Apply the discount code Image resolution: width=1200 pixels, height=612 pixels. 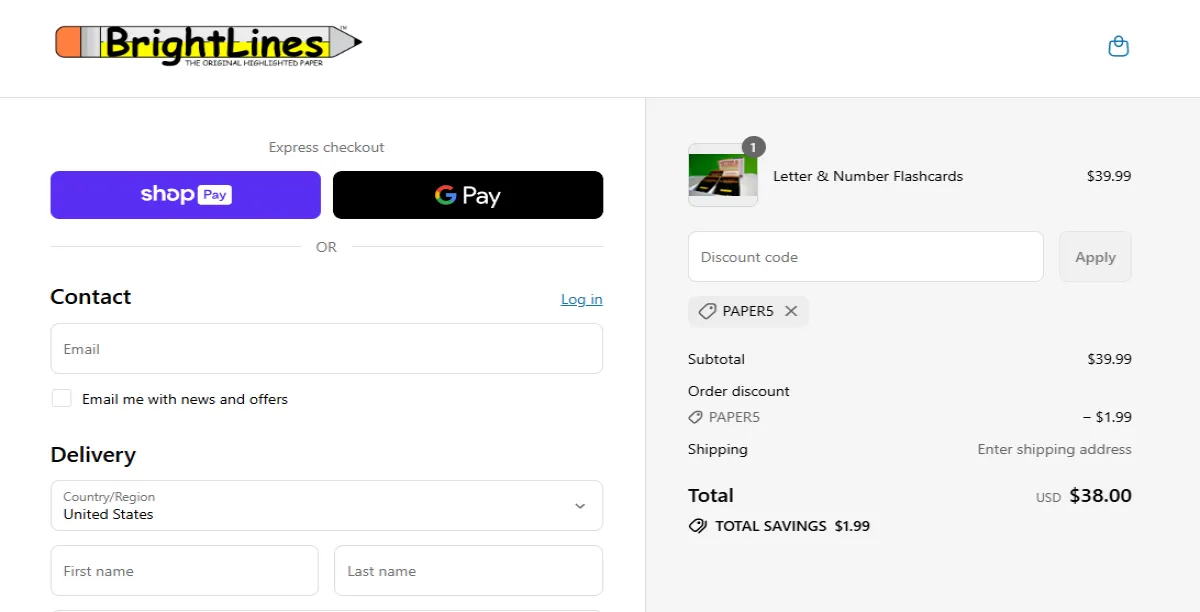(x=1095, y=257)
